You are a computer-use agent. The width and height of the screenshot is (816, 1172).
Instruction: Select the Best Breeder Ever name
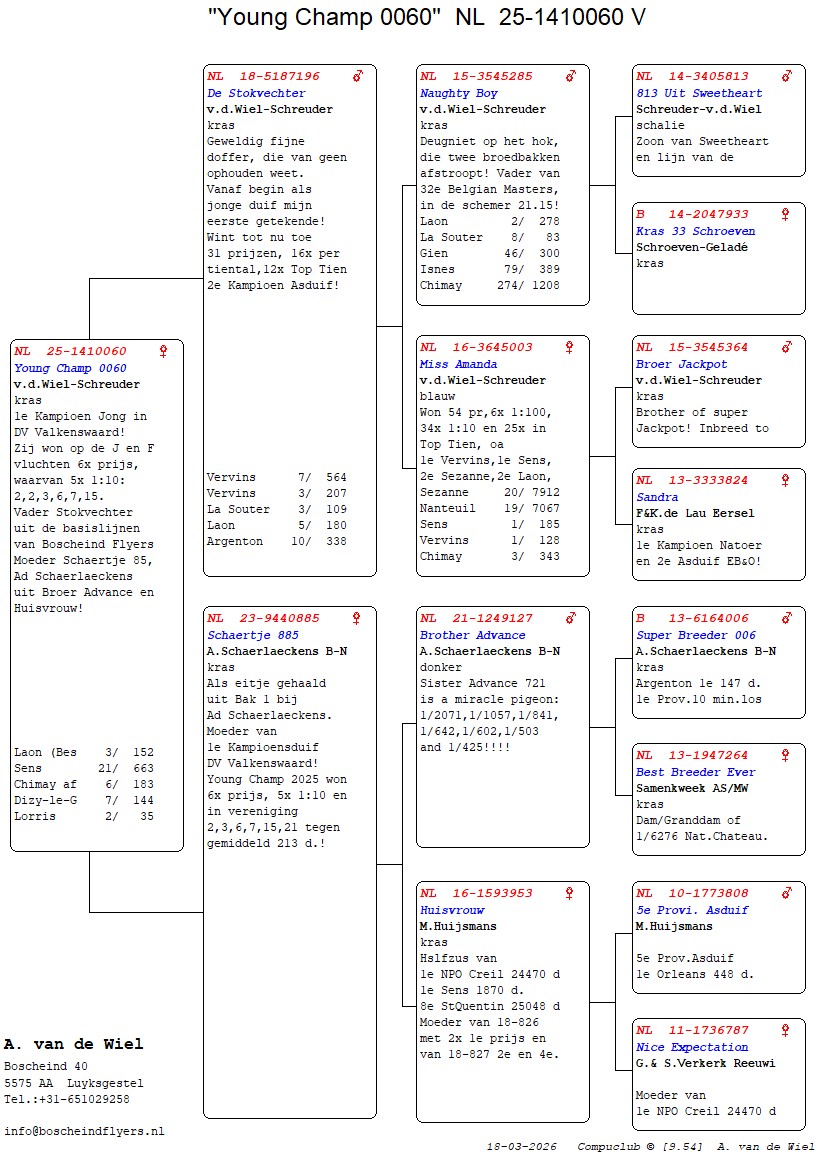click(x=695, y=772)
